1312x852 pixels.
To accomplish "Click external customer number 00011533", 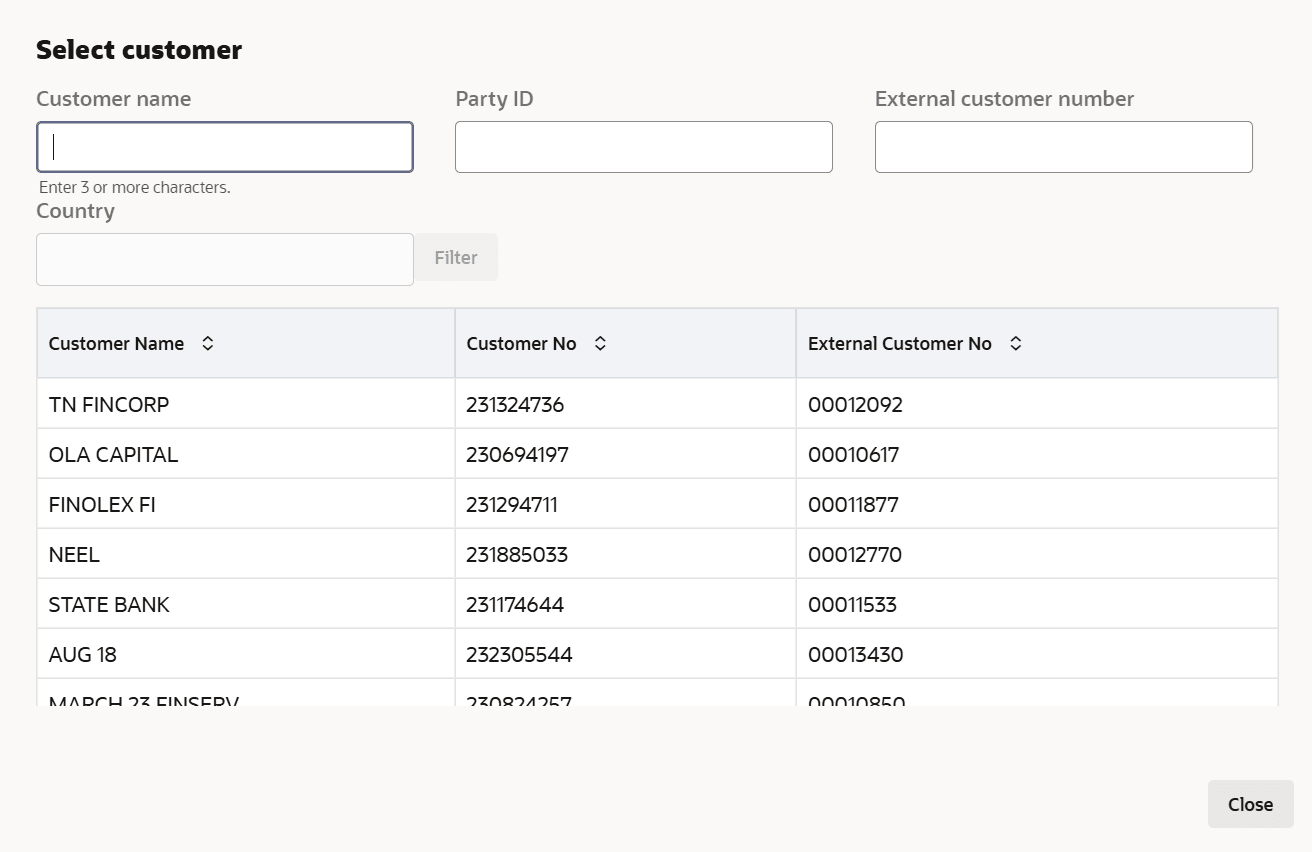I will pyautogui.click(x=852, y=605).
